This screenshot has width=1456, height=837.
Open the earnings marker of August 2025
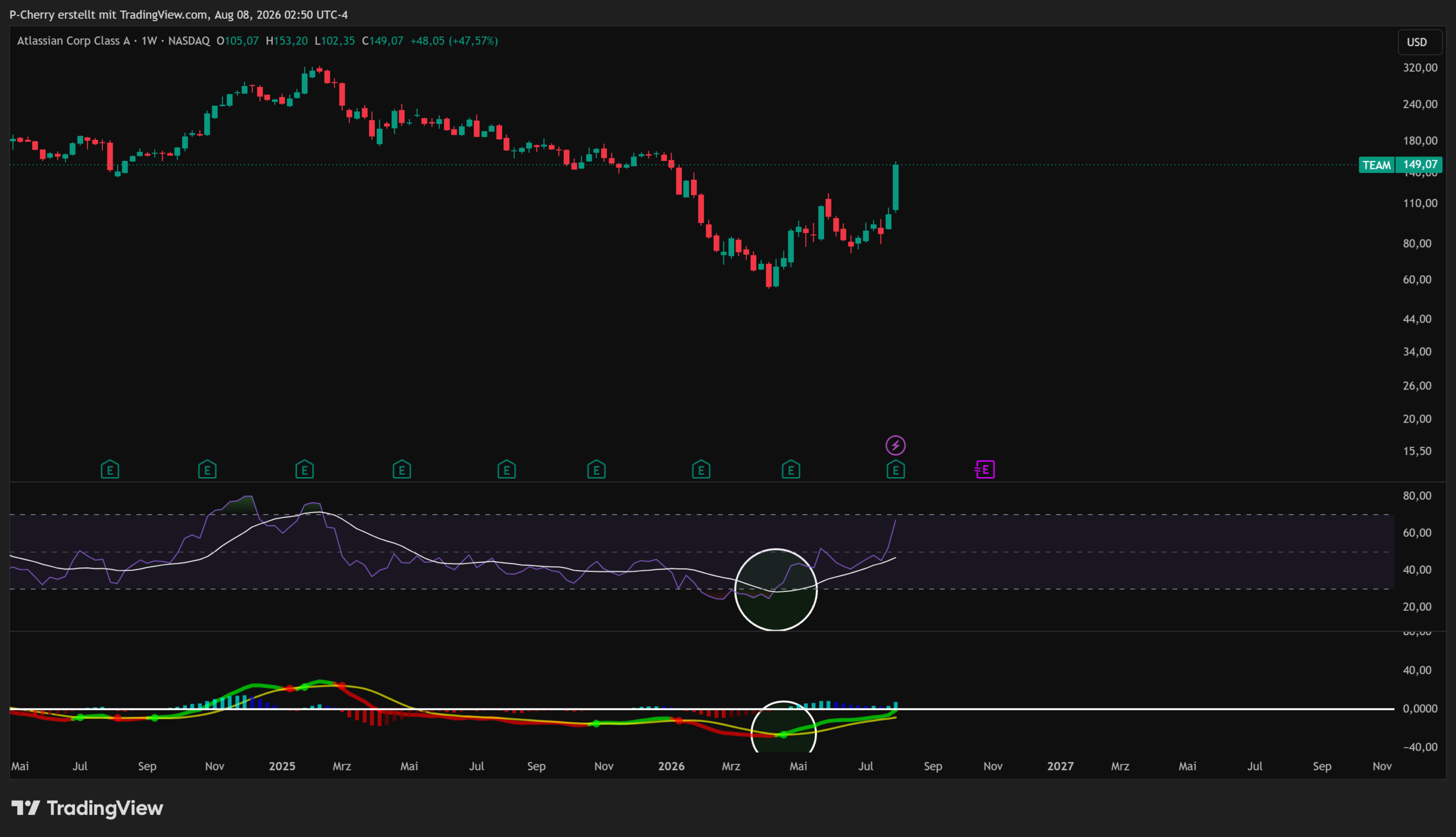point(506,470)
